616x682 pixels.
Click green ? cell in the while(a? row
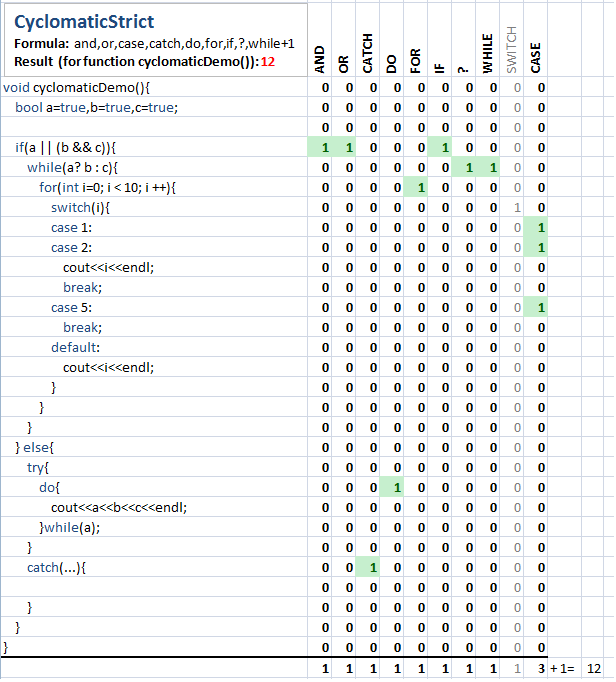463,167
